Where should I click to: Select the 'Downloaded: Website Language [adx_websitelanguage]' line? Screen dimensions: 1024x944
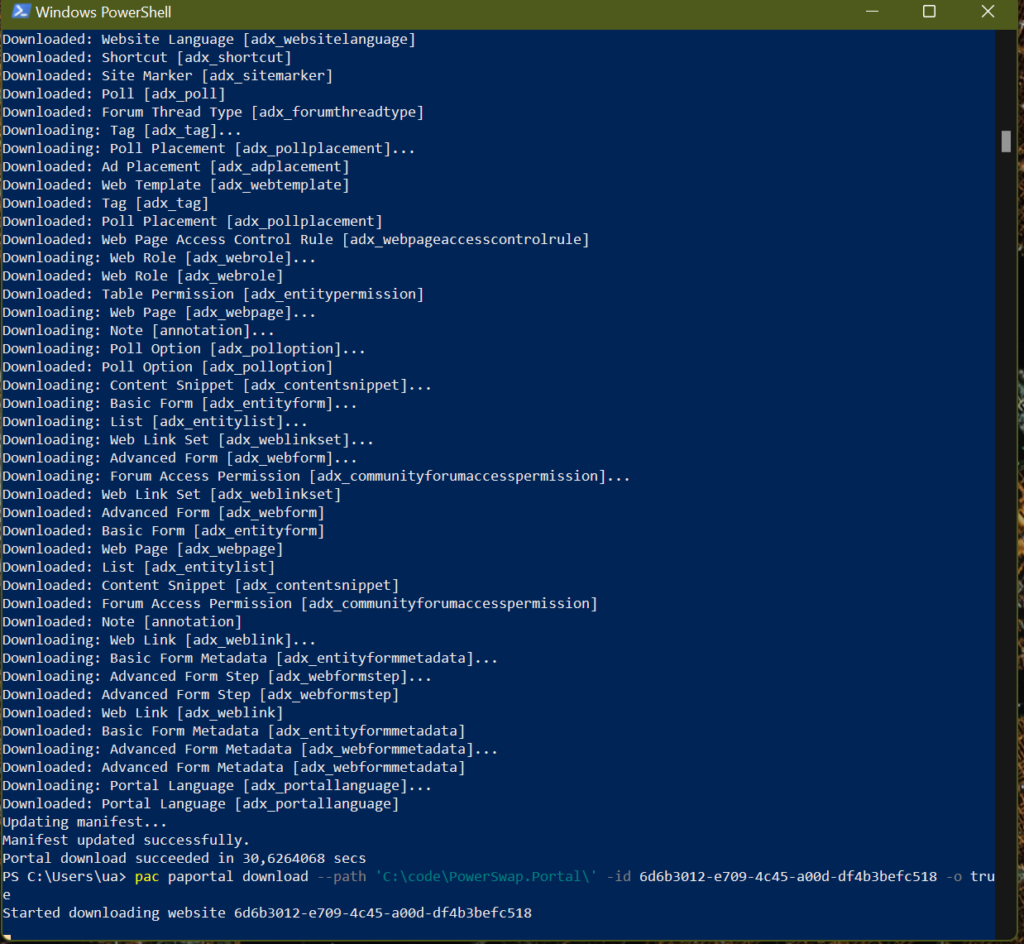209,39
